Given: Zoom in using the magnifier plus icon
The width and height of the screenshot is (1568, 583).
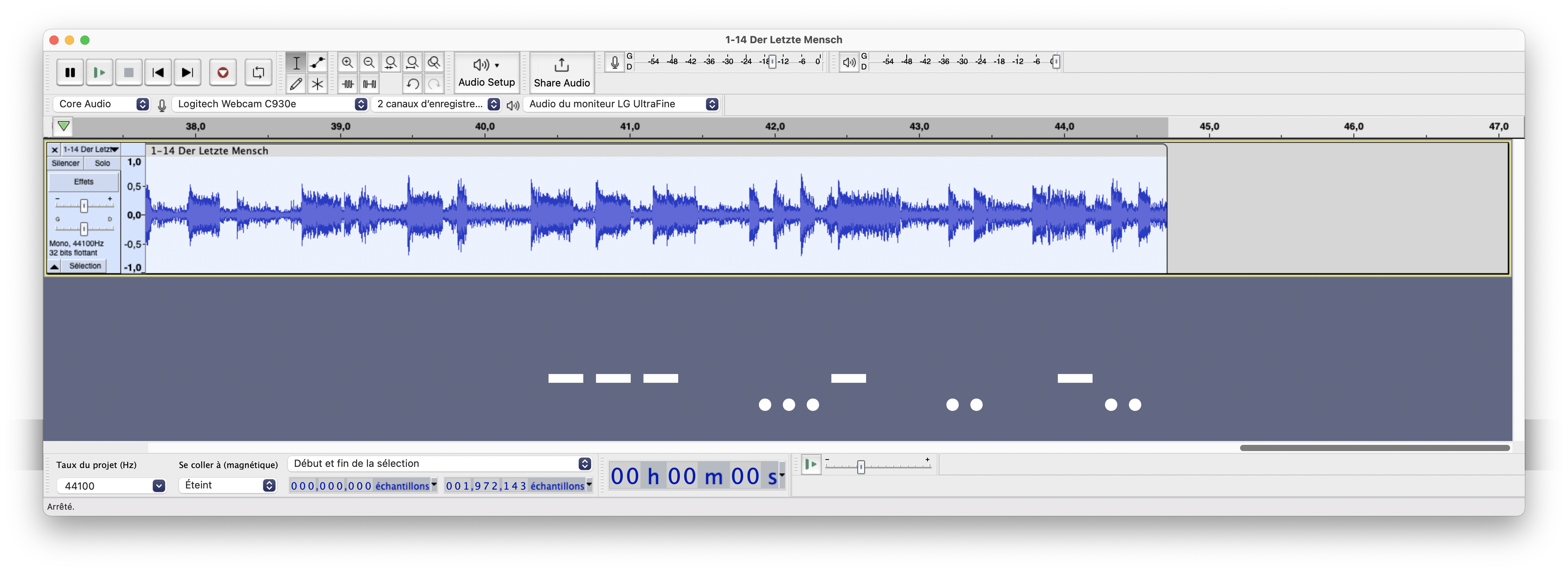Looking at the screenshot, I should click(x=348, y=62).
